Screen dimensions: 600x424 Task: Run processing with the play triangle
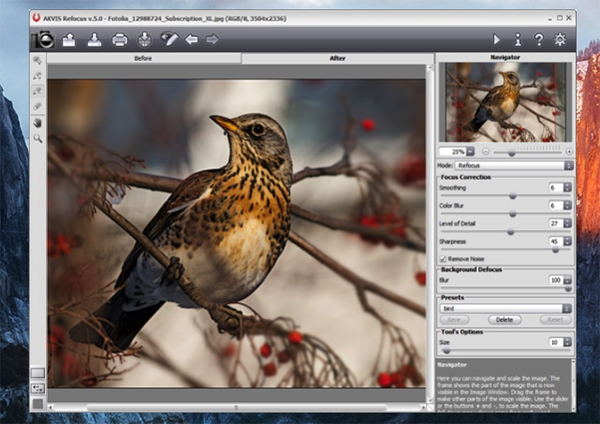pyautogui.click(x=496, y=39)
